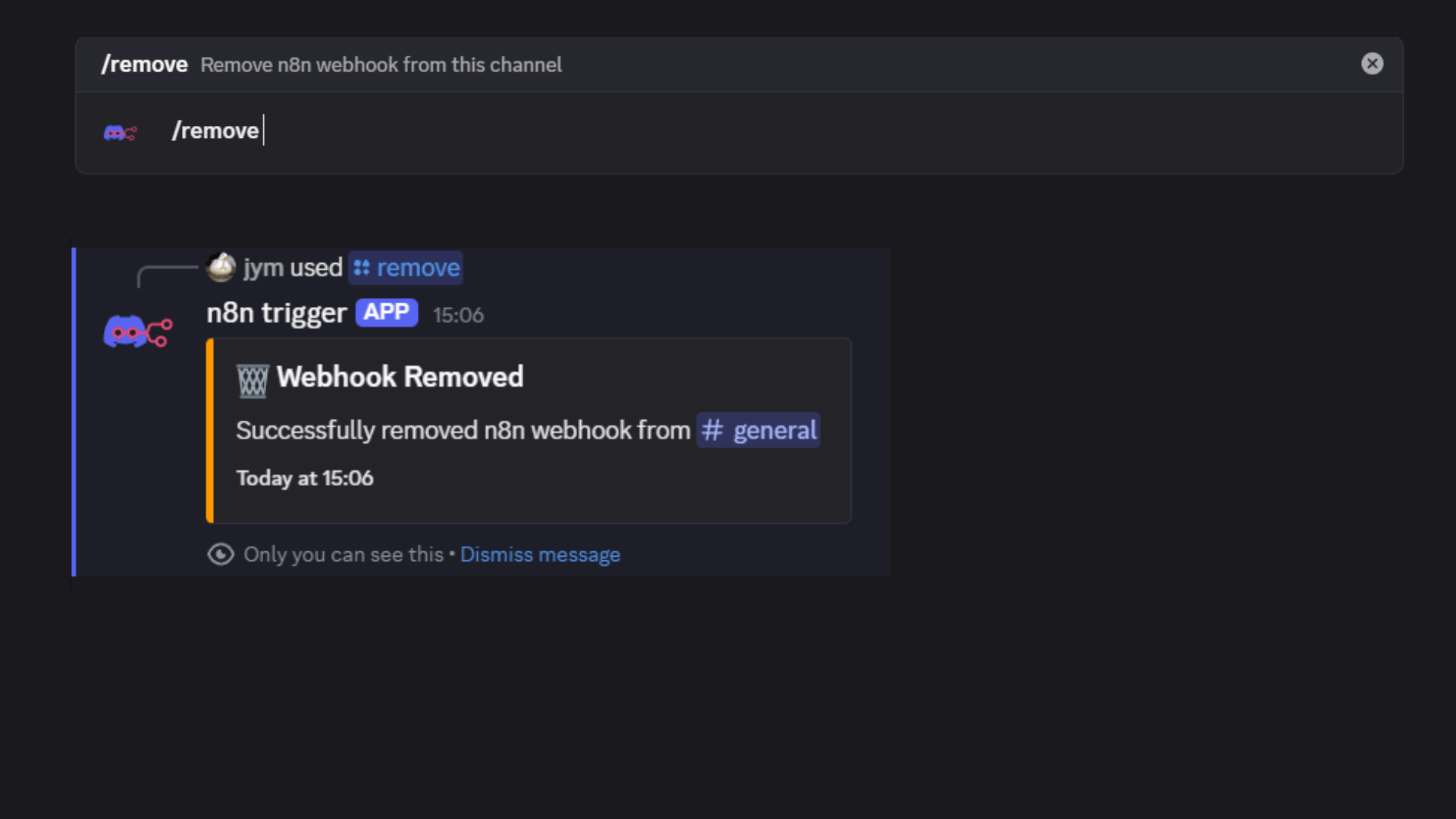1456x819 pixels.
Task: Click the 'n8n trigger' bot username
Action: tap(276, 312)
